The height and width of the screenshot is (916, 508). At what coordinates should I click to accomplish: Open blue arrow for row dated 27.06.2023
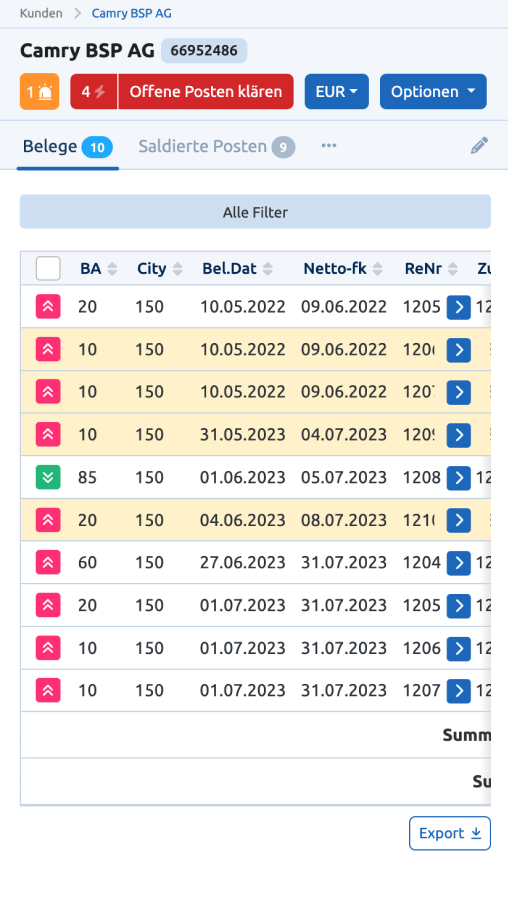[x=459, y=563]
